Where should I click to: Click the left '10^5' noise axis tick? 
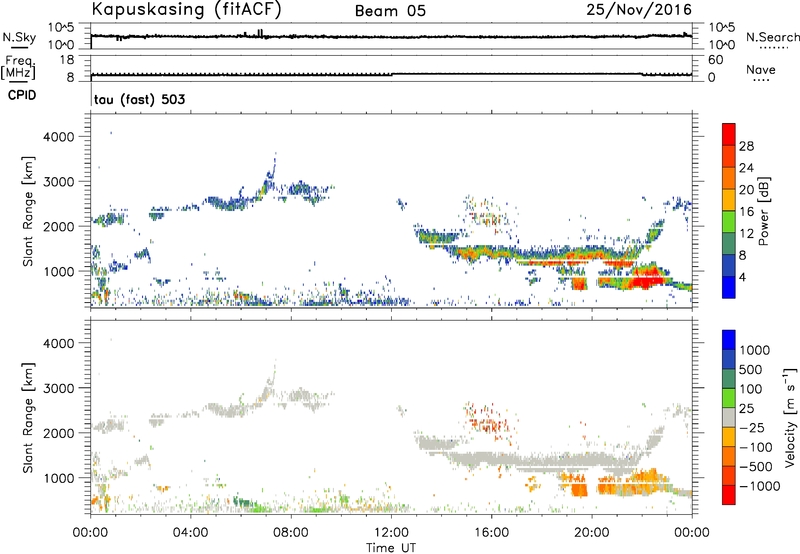tap(61, 27)
